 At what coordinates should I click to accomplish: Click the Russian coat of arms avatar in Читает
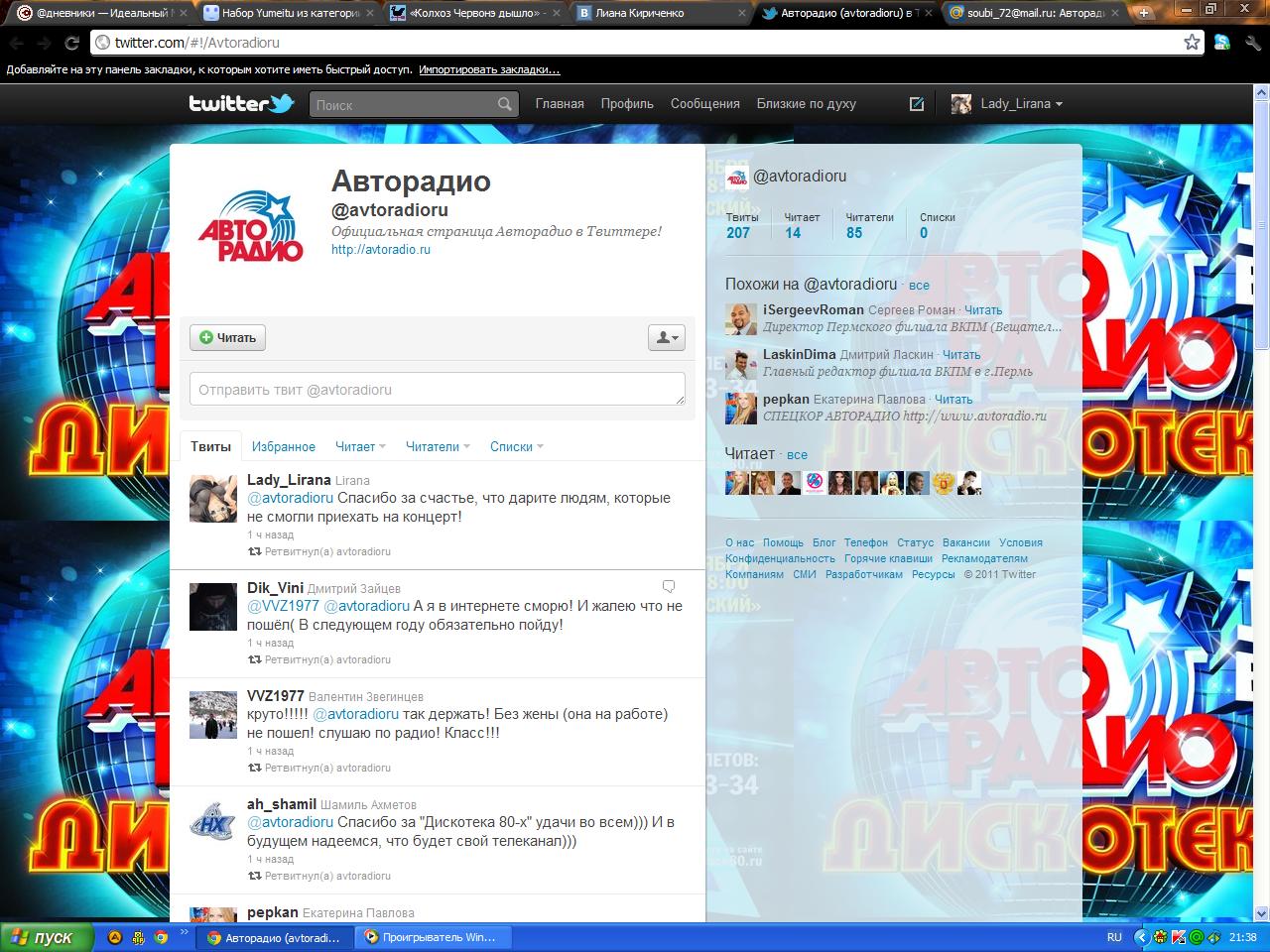943,483
